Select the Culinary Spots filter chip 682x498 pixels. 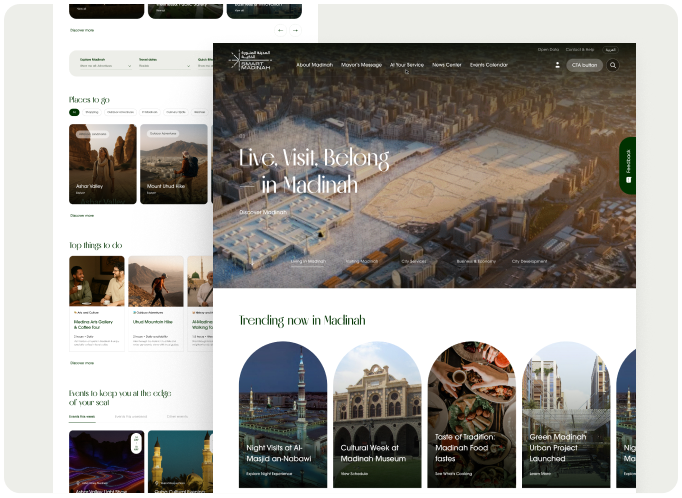[x=176, y=112]
